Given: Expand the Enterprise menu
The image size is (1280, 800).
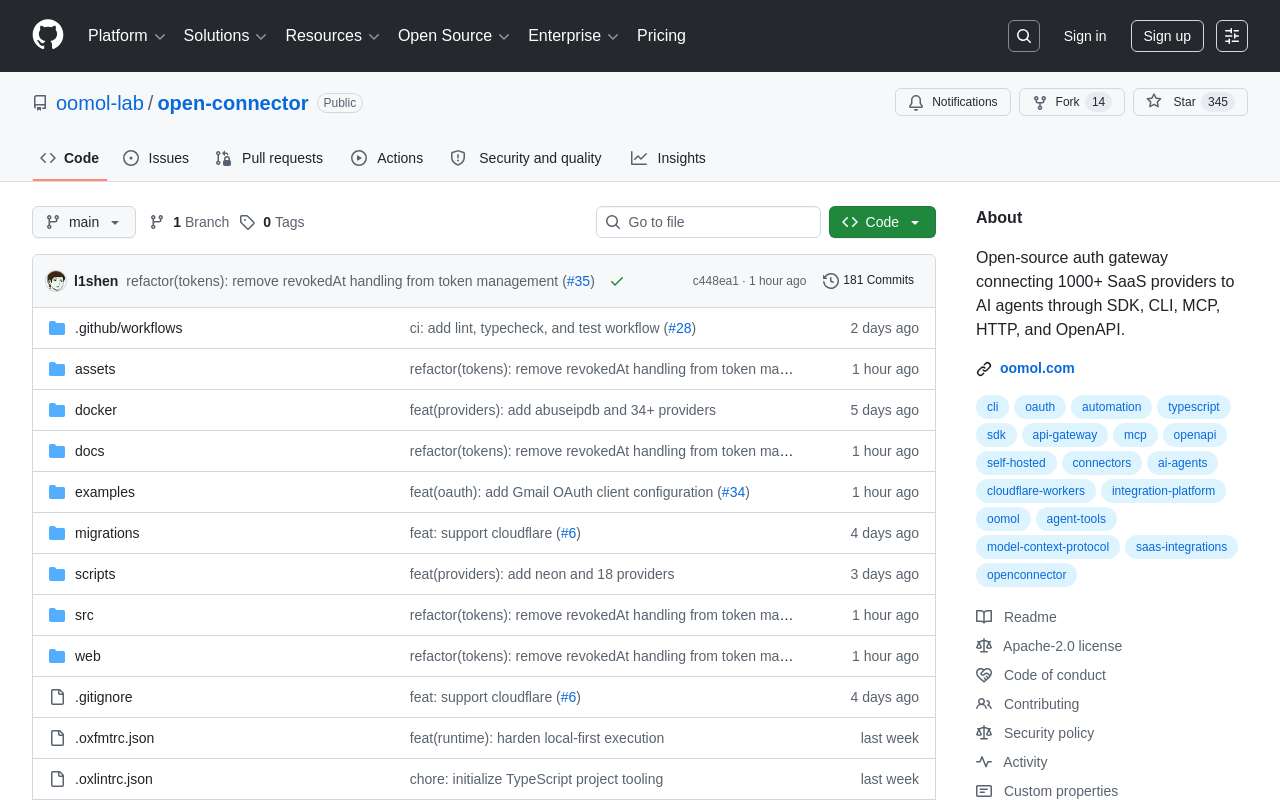Looking at the screenshot, I should pos(574,36).
